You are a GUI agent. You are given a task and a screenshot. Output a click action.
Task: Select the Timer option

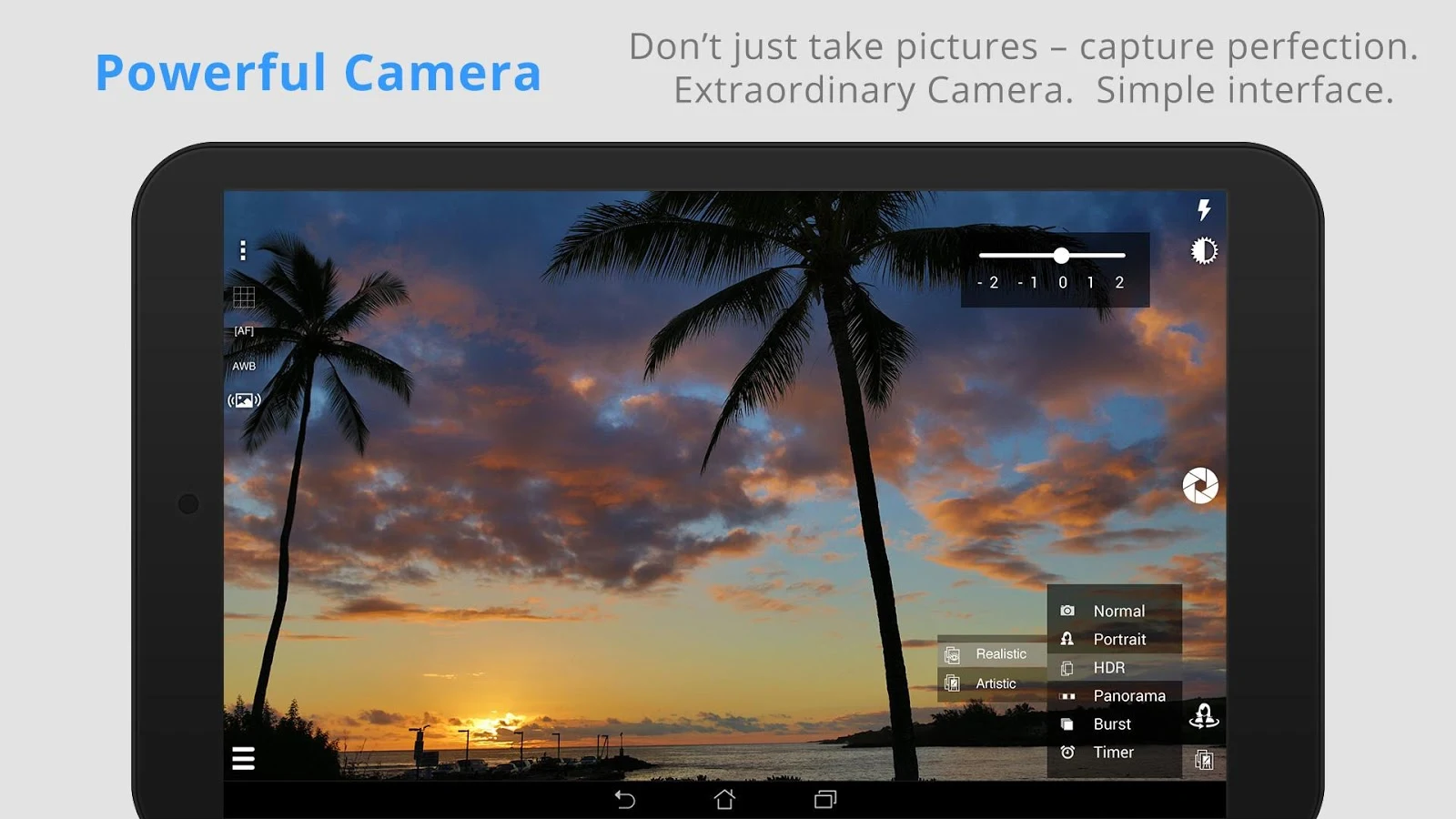click(1115, 753)
